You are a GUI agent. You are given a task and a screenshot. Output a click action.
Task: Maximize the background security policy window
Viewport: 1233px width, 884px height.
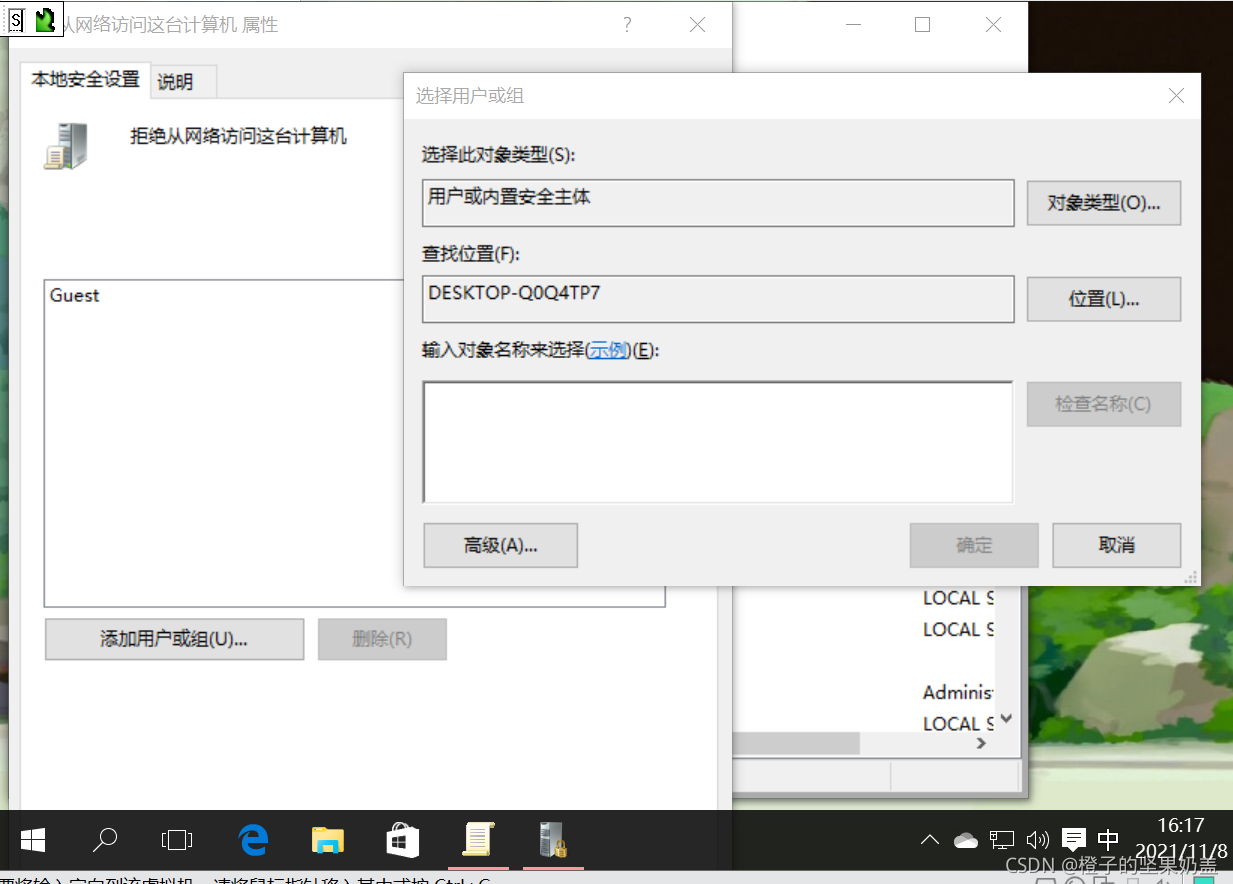point(922,25)
